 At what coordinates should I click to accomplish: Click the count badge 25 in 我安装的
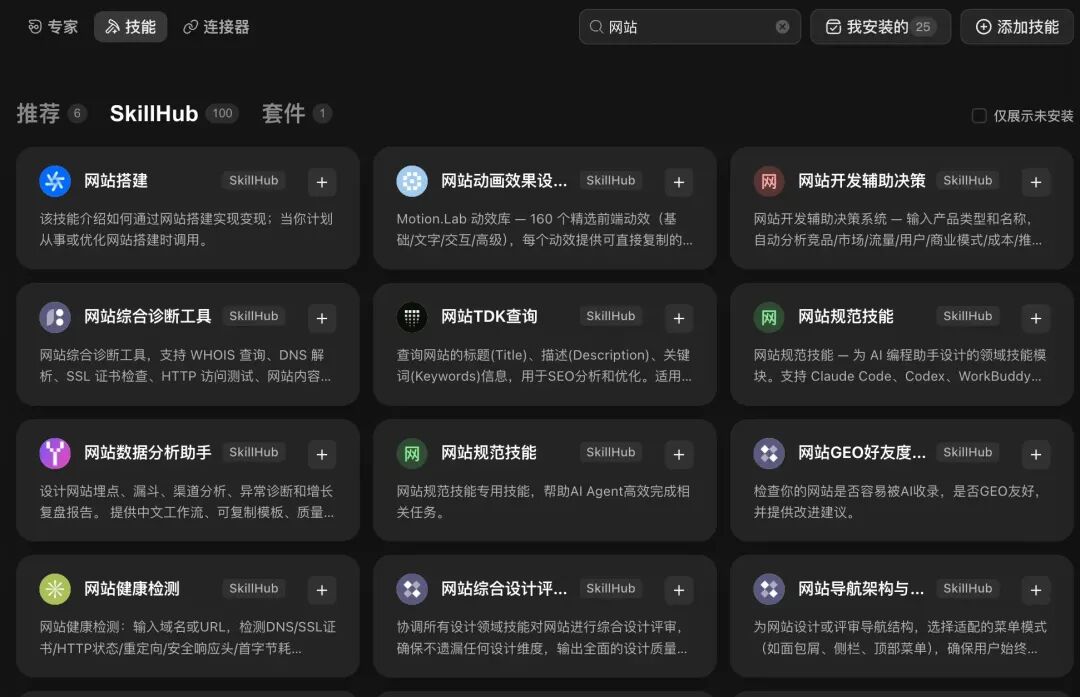pyautogui.click(x=923, y=27)
